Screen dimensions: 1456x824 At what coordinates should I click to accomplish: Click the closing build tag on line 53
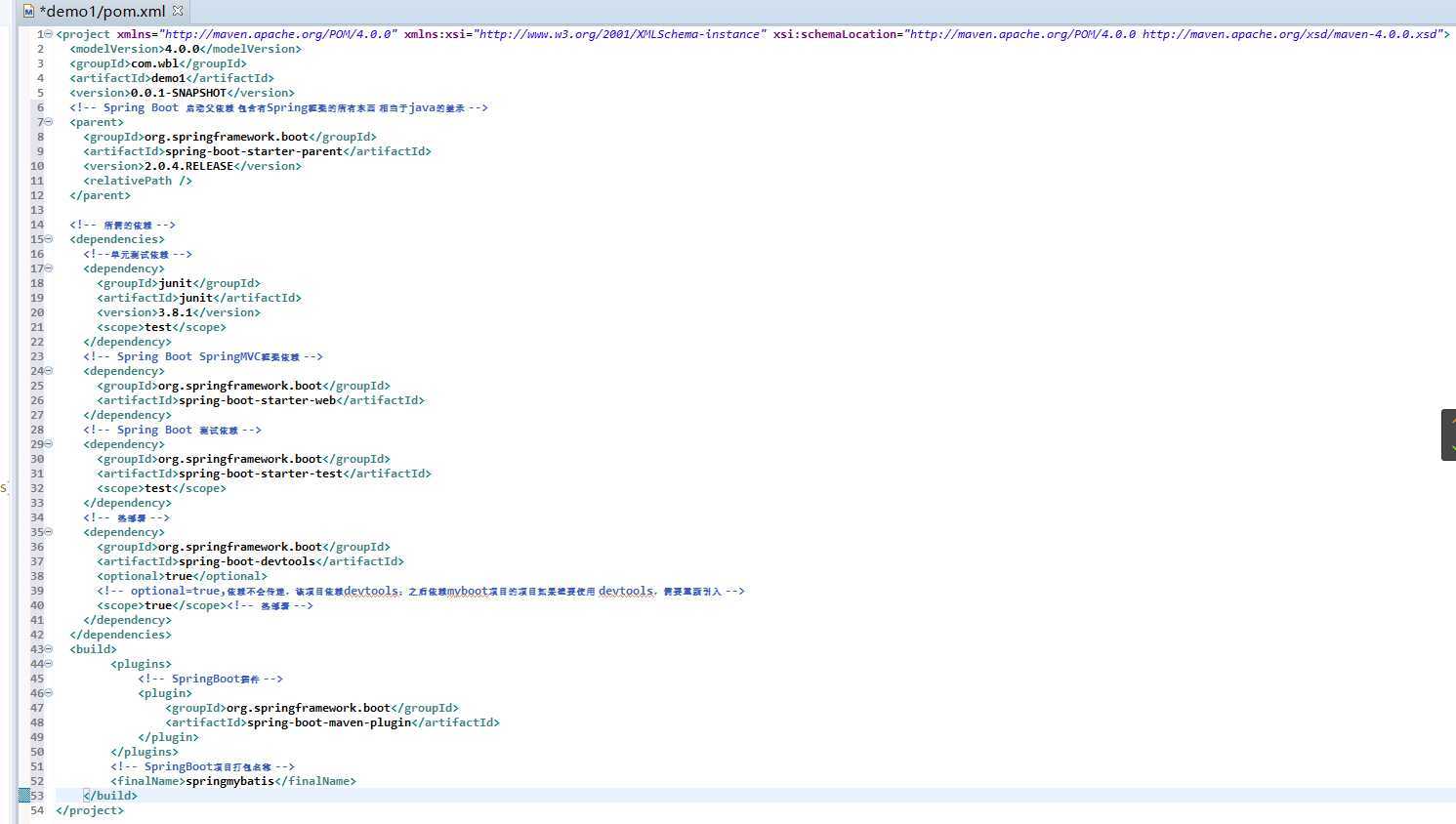[x=110, y=796]
